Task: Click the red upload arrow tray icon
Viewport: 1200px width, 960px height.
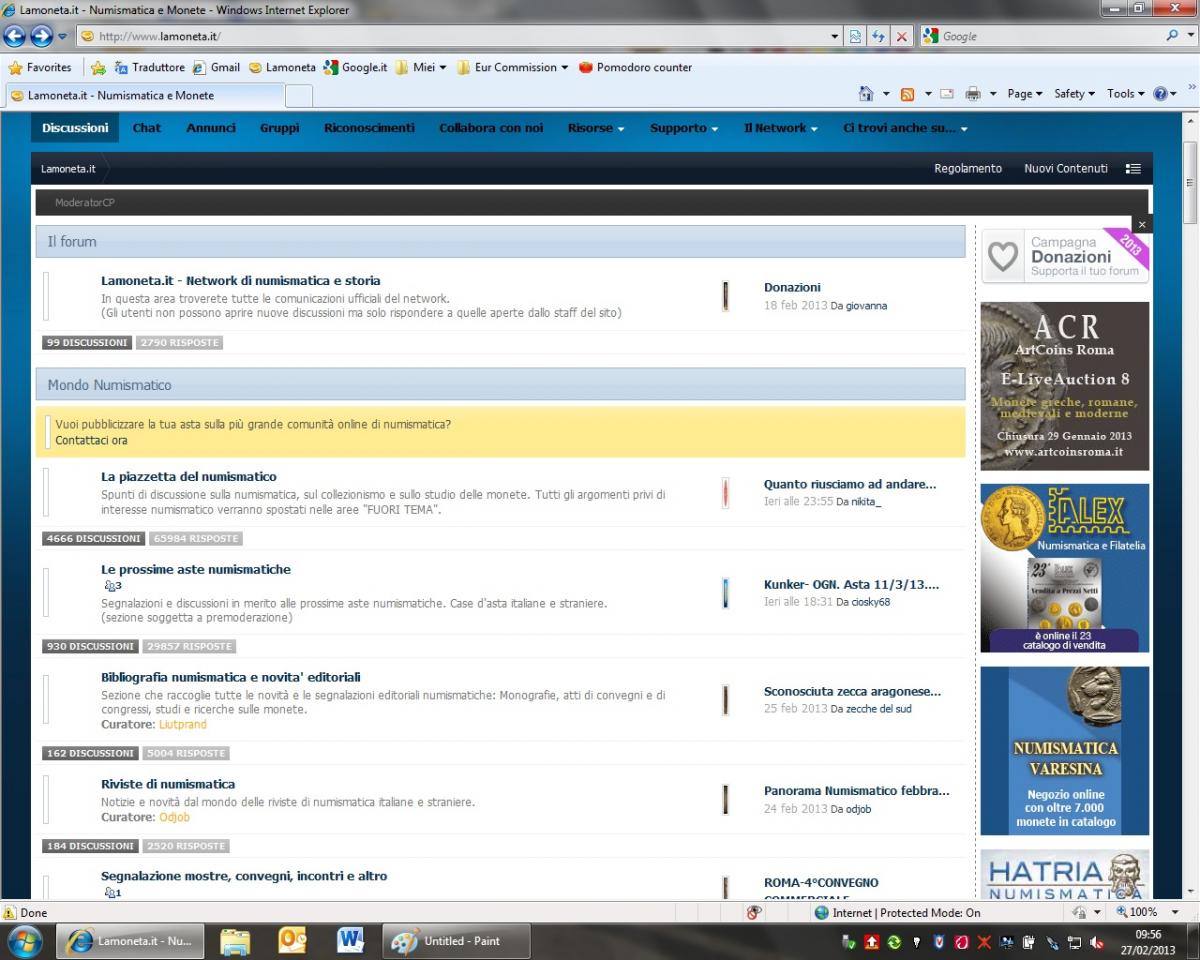Action: (872, 942)
